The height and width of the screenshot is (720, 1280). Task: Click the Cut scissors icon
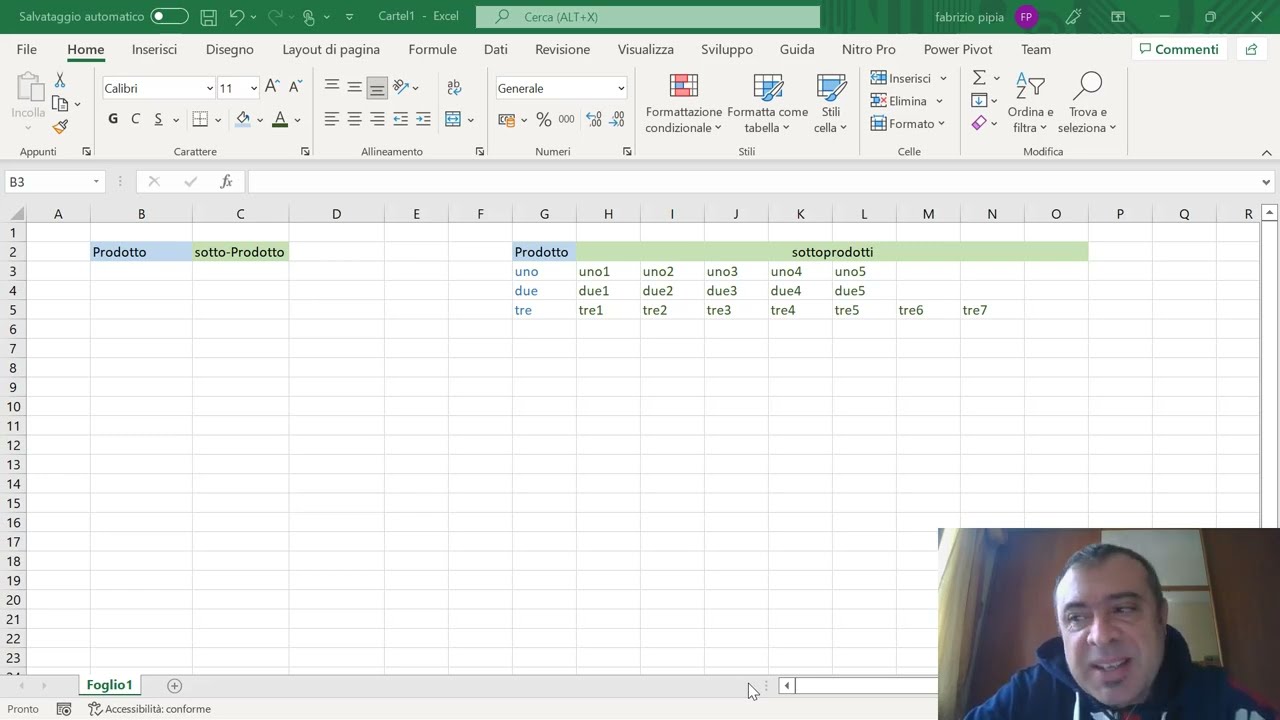pos(60,81)
